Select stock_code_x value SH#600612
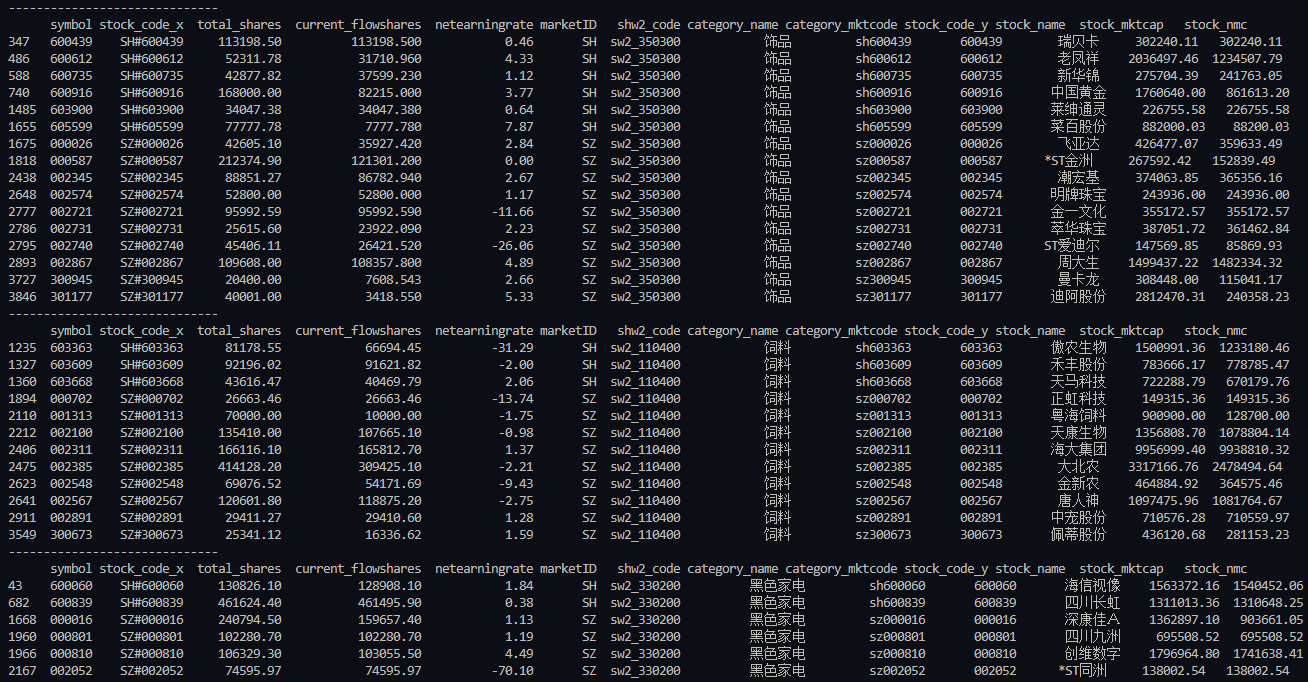 pos(152,59)
